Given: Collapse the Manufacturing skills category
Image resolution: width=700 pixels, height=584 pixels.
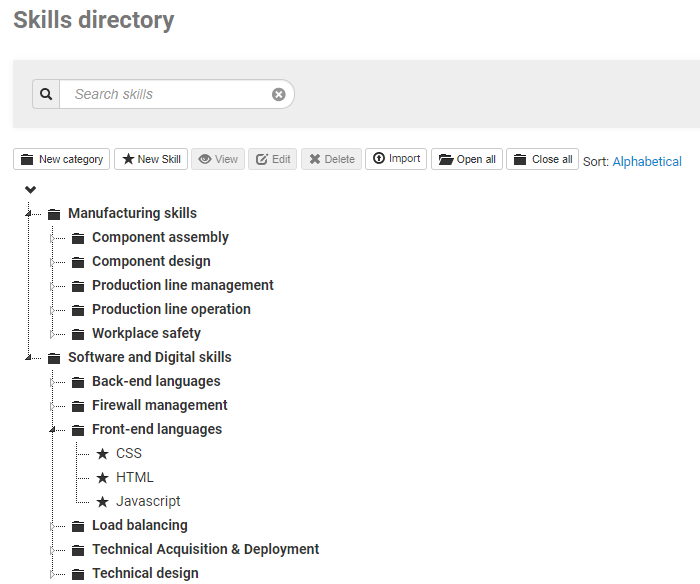Looking at the screenshot, I should [x=29, y=213].
